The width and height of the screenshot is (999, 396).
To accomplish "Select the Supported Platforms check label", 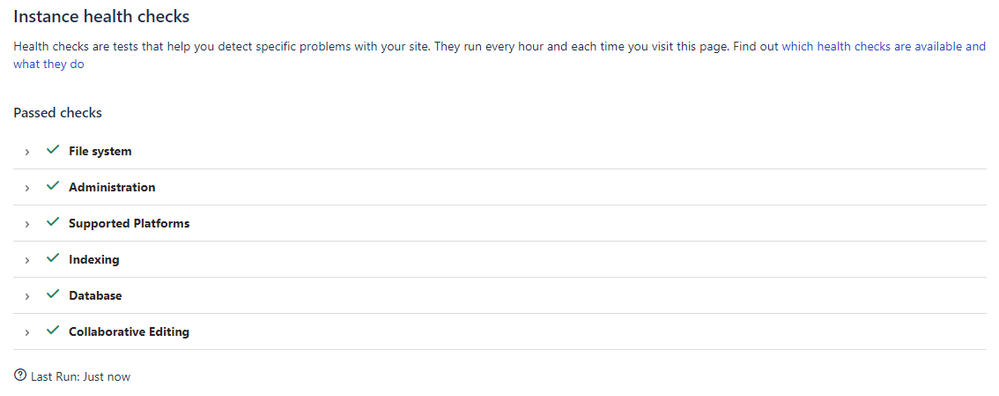I will [129, 224].
